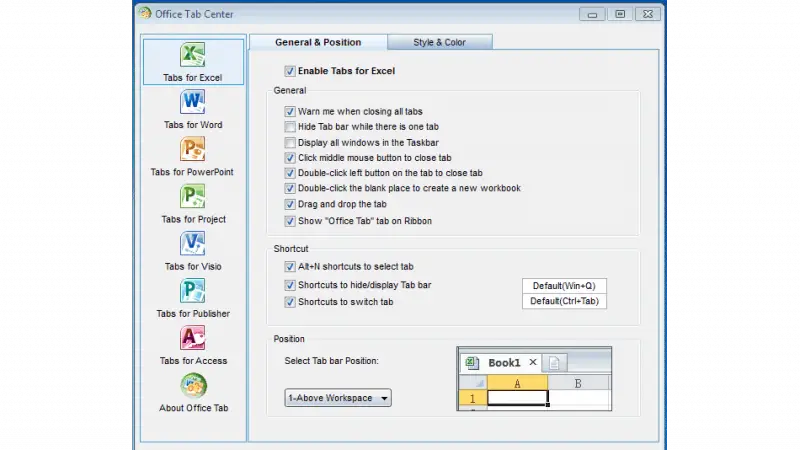Switch to the General & Position tab

[x=318, y=42]
